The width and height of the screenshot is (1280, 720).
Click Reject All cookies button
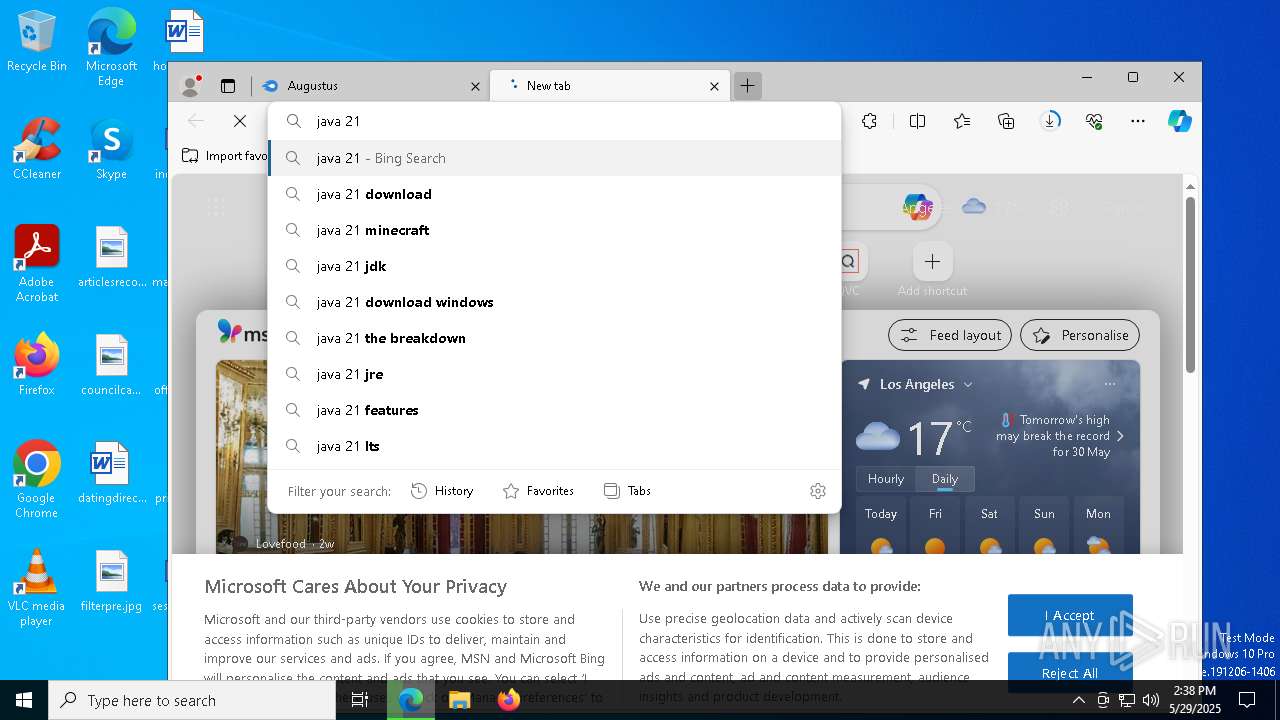click(x=1070, y=672)
